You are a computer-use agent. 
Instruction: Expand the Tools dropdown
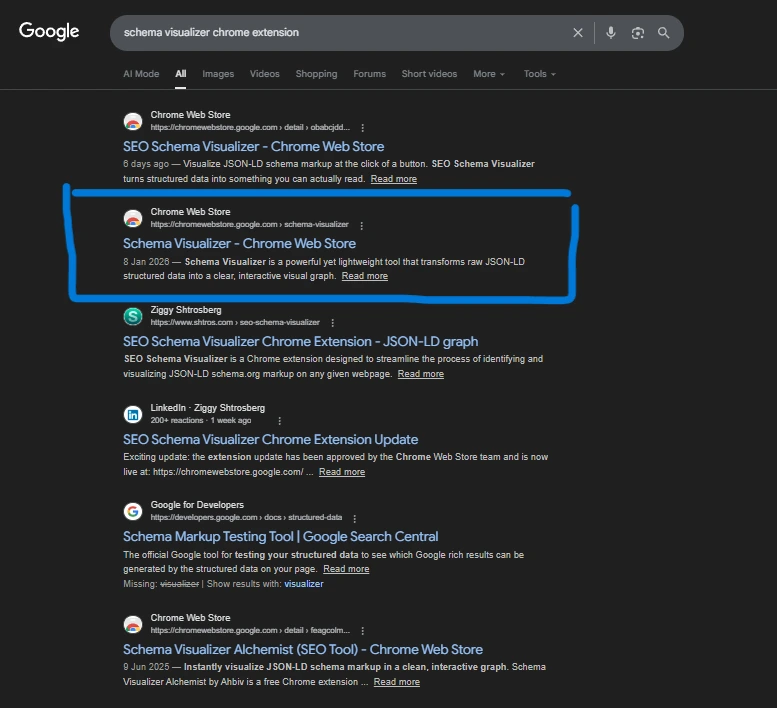539,74
